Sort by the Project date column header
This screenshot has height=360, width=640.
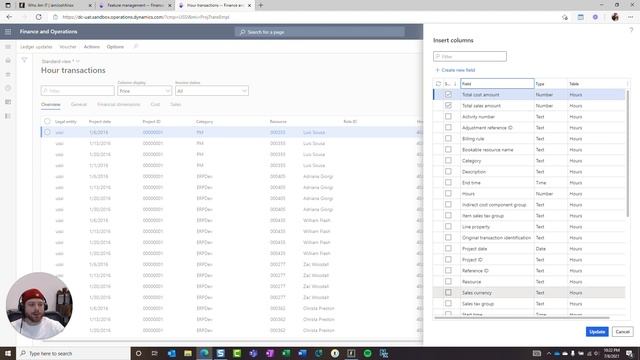pyautogui.click(x=100, y=122)
